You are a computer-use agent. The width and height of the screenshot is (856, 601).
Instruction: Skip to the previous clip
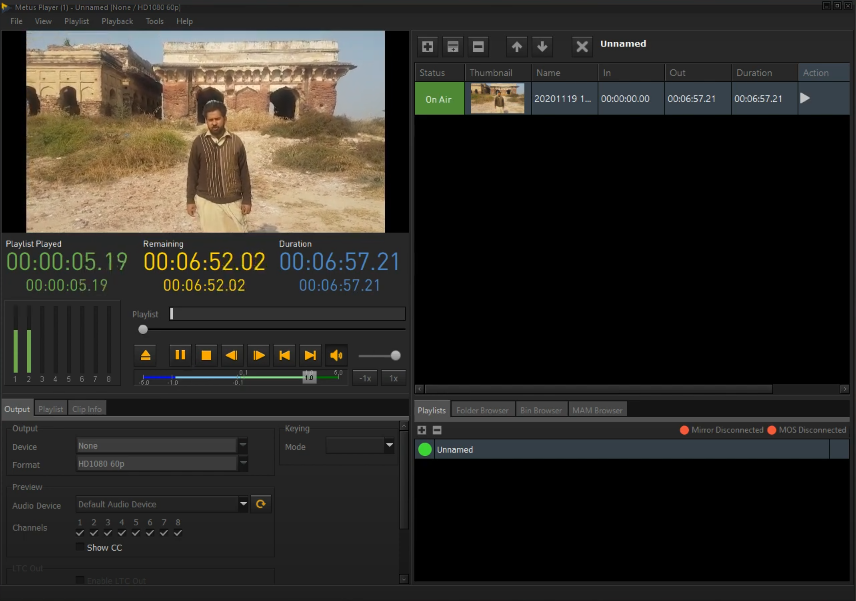[284, 355]
